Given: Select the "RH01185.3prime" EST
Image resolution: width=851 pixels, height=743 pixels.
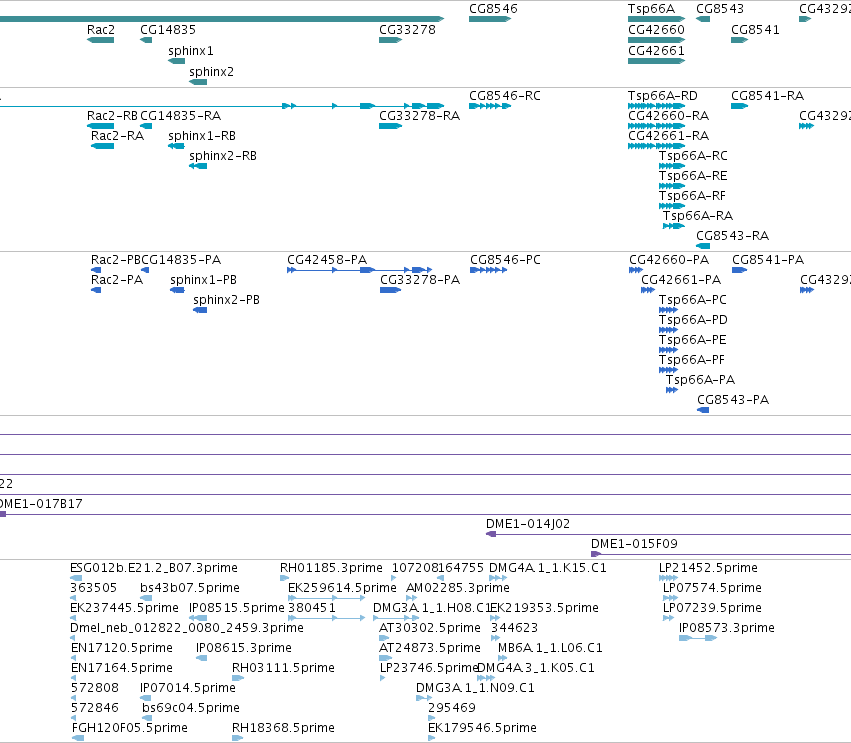Looking at the screenshot, I should [x=331, y=569].
